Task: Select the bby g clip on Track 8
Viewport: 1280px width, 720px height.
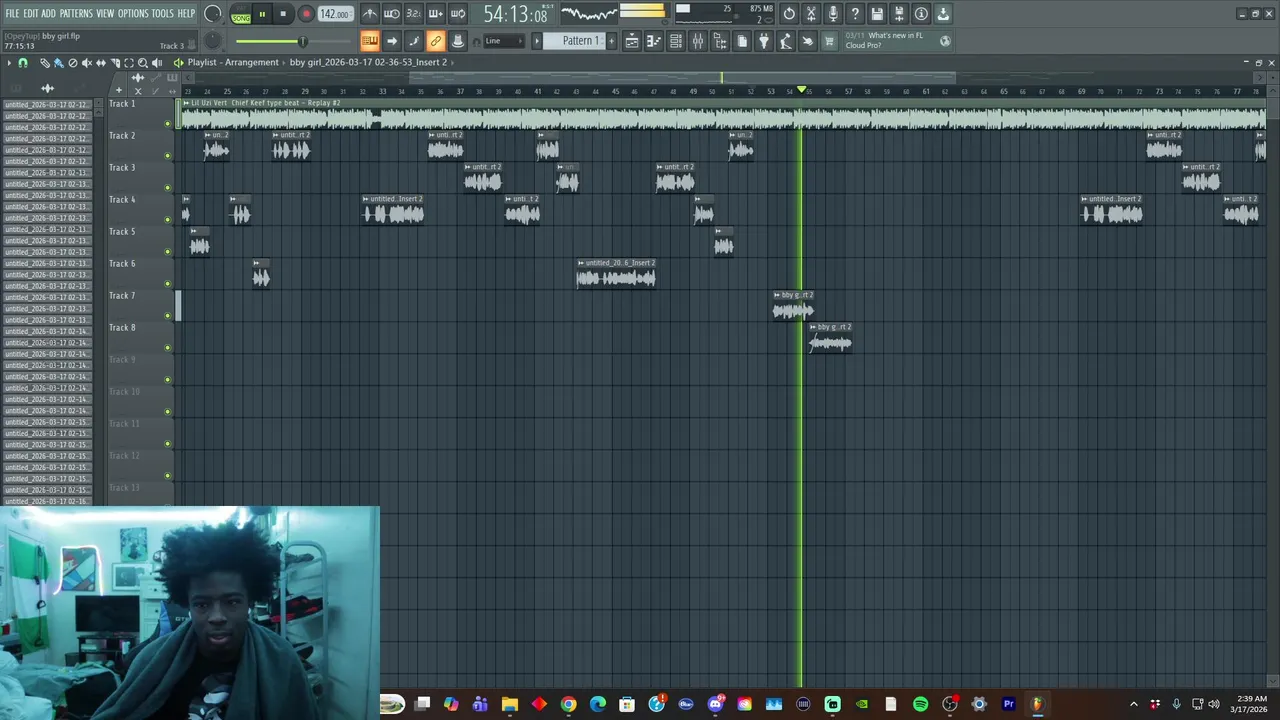Action: tap(831, 340)
